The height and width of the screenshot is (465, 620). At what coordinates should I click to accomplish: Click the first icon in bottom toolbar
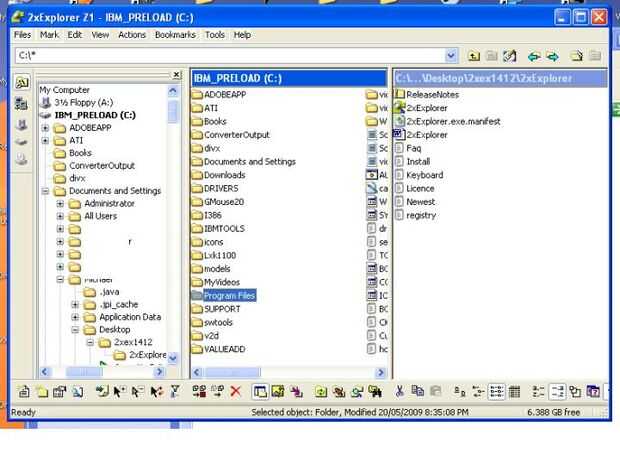(x=24, y=391)
